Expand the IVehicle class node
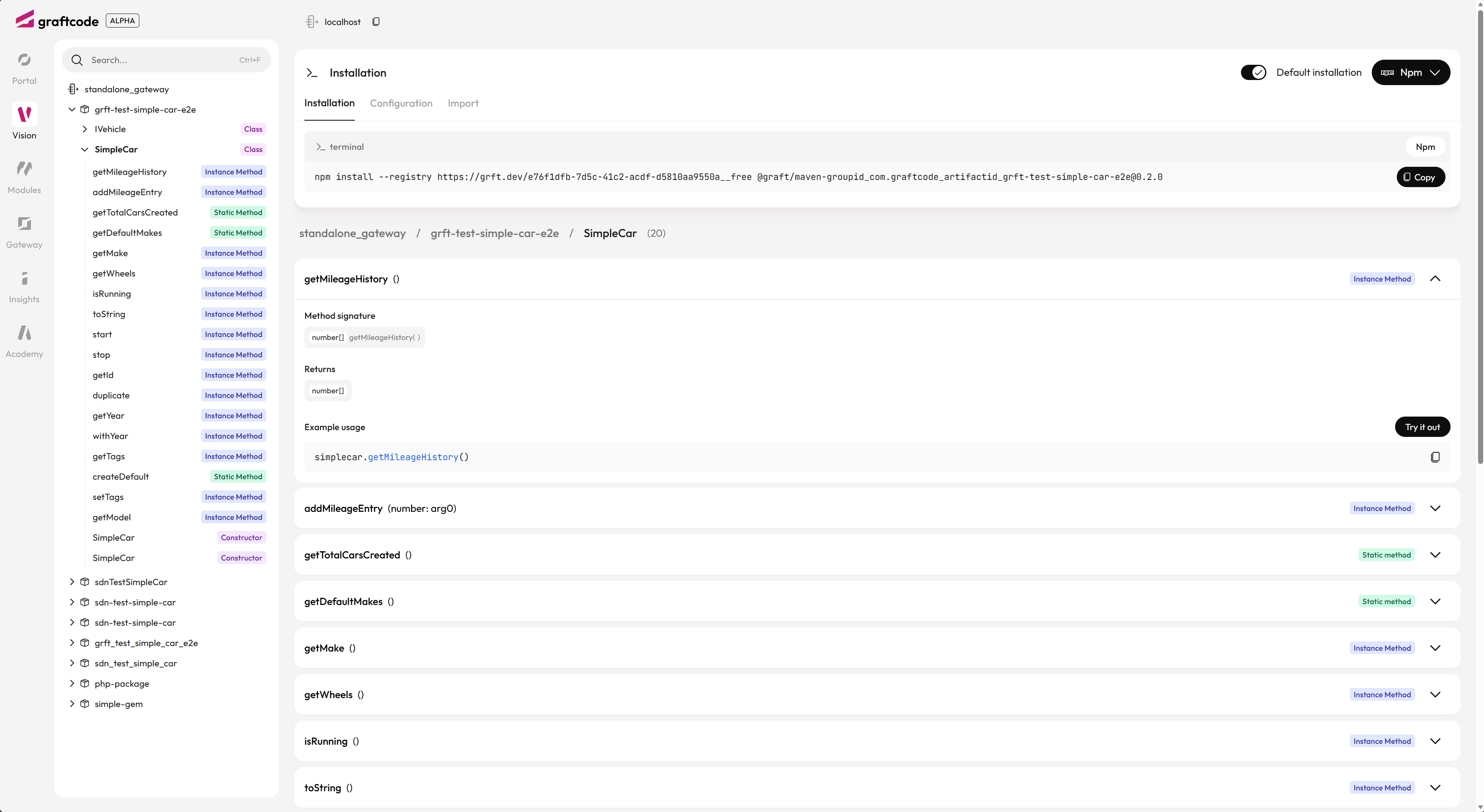Viewport: 1484px width, 812px height. click(85, 129)
